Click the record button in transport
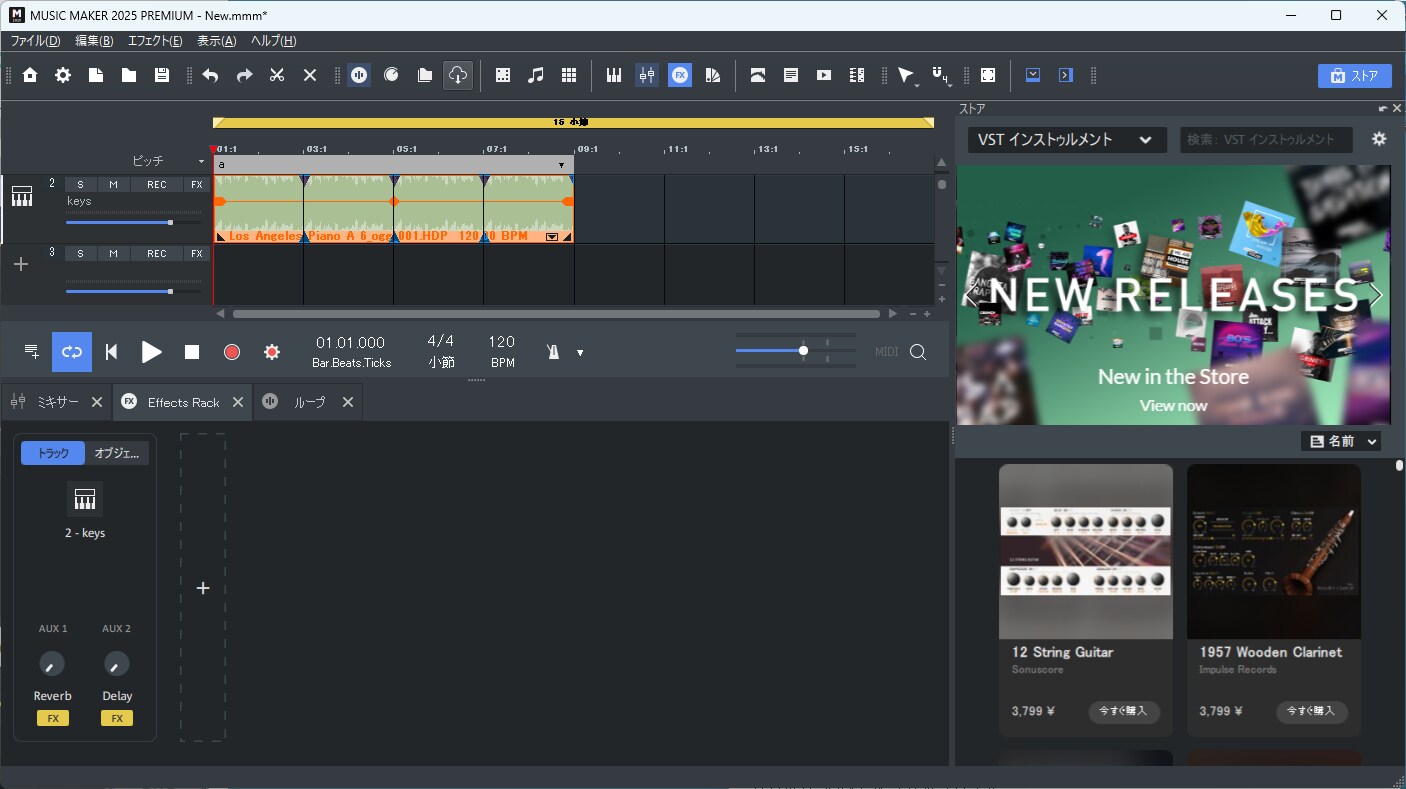Image resolution: width=1406 pixels, height=789 pixels. (x=232, y=352)
